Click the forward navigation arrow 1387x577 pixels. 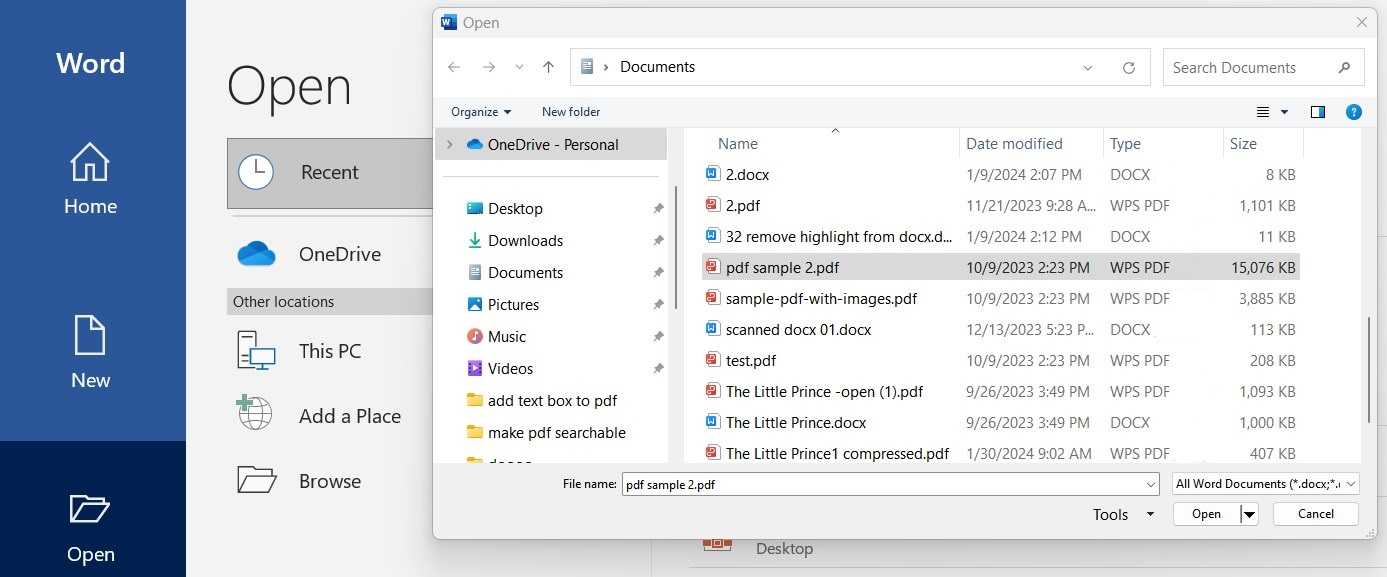[x=488, y=66]
